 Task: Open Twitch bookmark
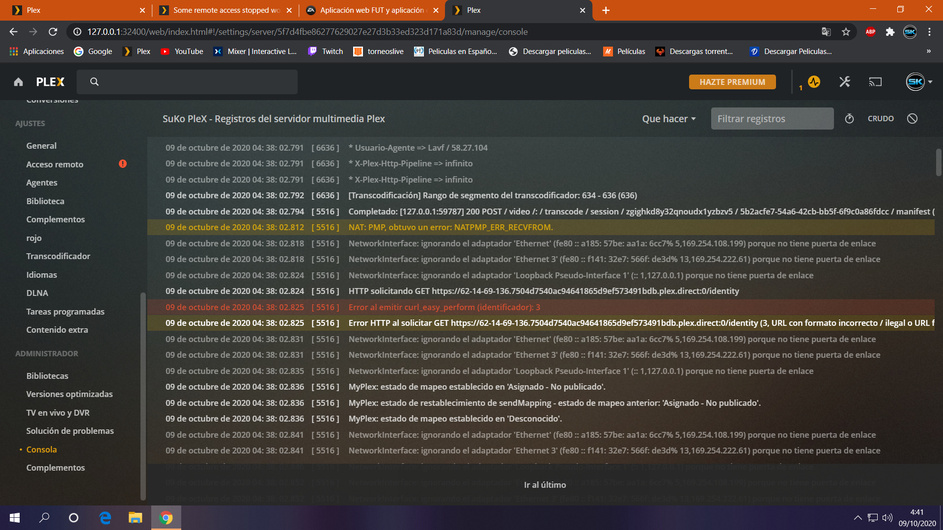pyautogui.click(x=325, y=51)
